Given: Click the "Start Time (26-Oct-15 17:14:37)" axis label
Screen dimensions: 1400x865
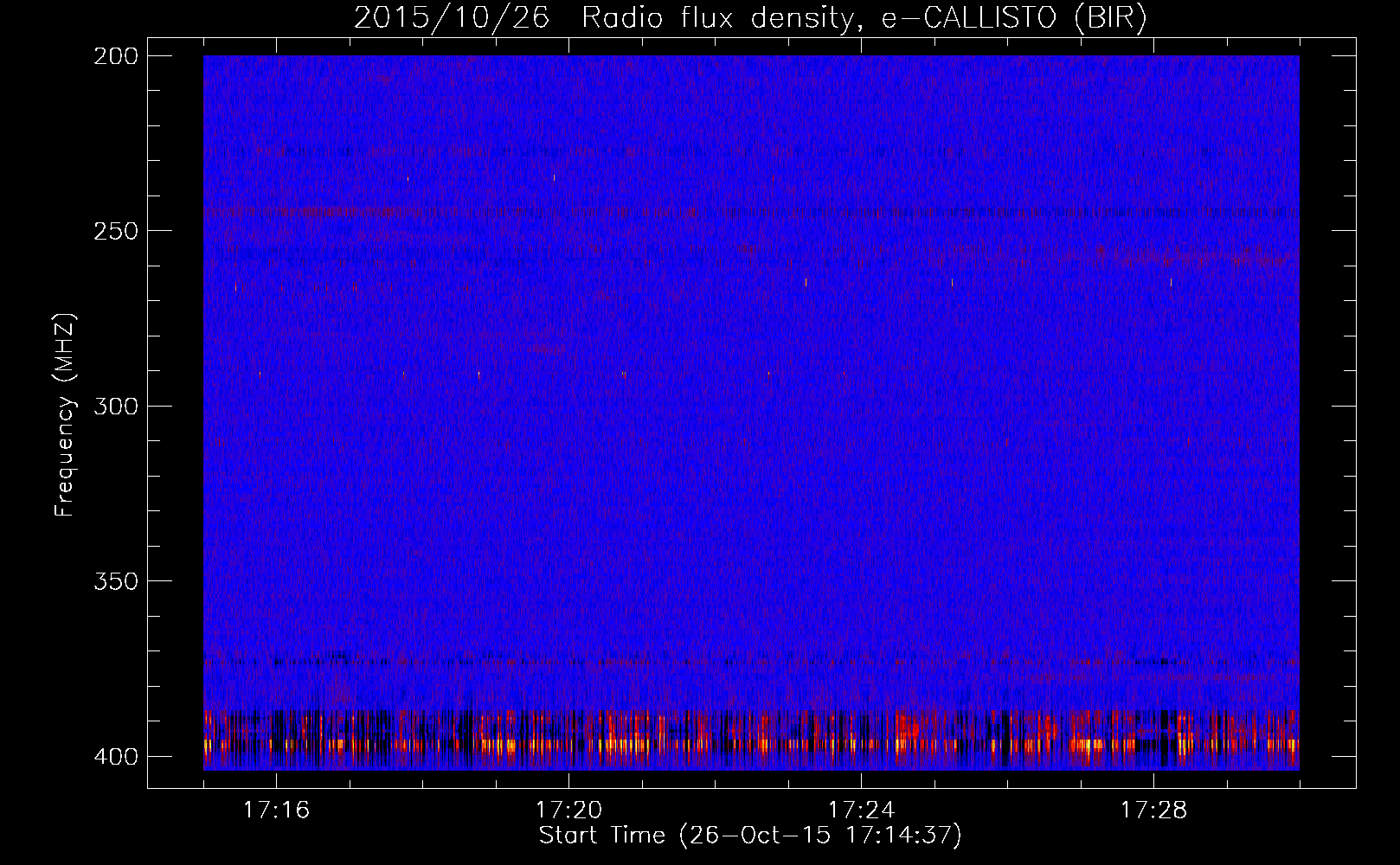Looking at the screenshot, I should pyautogui.click(x=750, y=836).
